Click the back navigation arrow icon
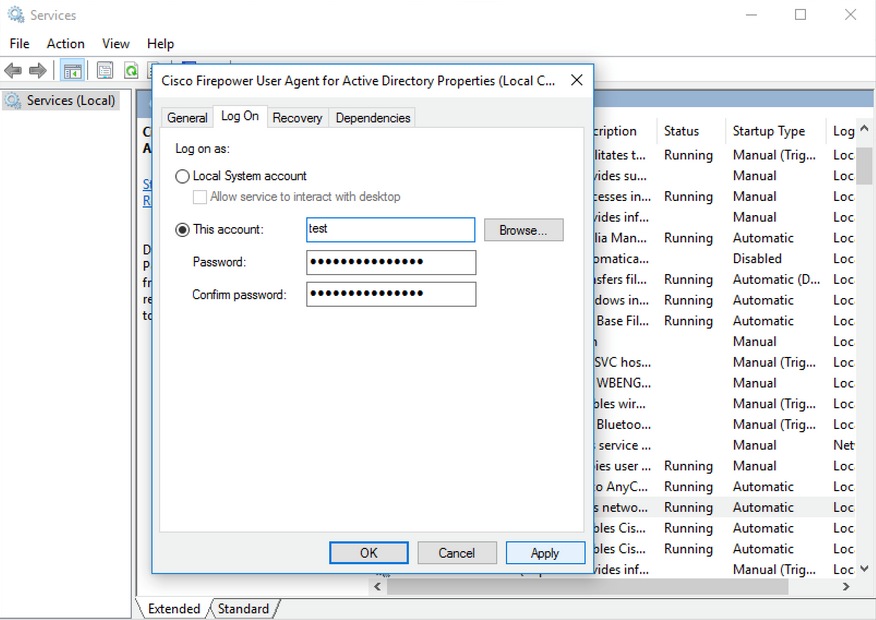 pos(13,70)
